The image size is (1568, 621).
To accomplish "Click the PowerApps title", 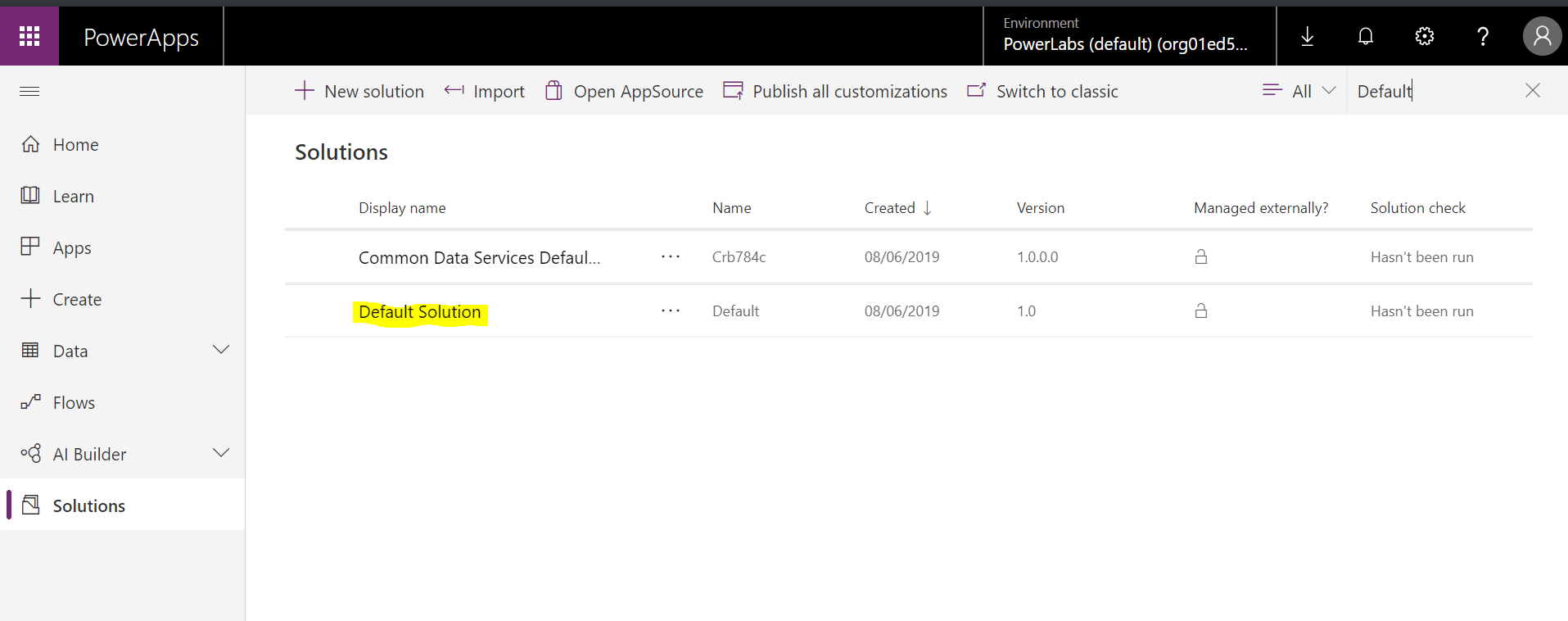I will (141, 38).
